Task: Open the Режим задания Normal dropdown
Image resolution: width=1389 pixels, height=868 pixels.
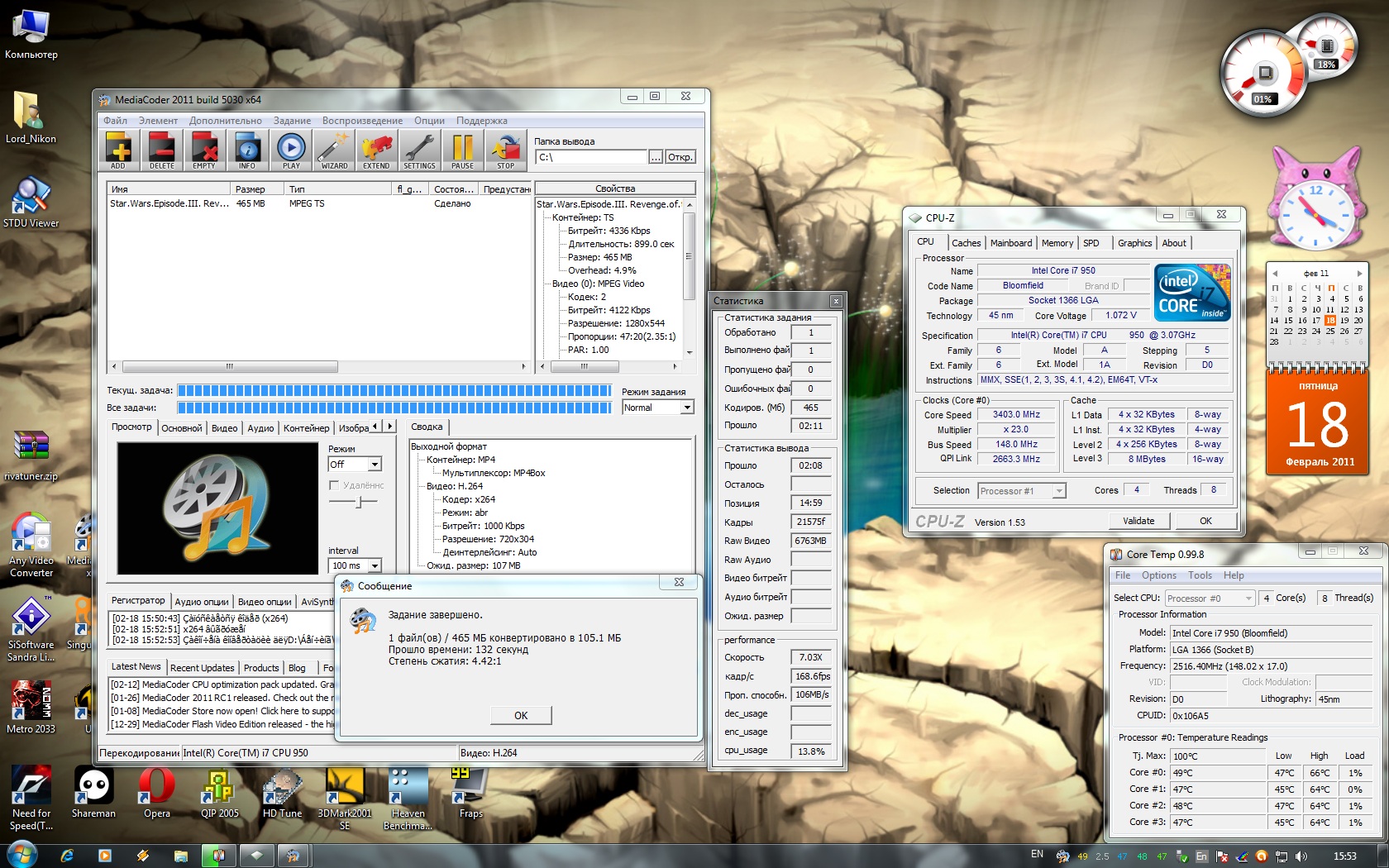Action: tap(686, 408)
